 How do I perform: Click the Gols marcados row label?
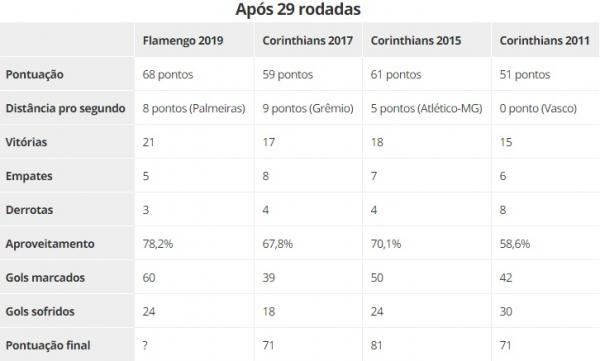[x=45, y=278]
